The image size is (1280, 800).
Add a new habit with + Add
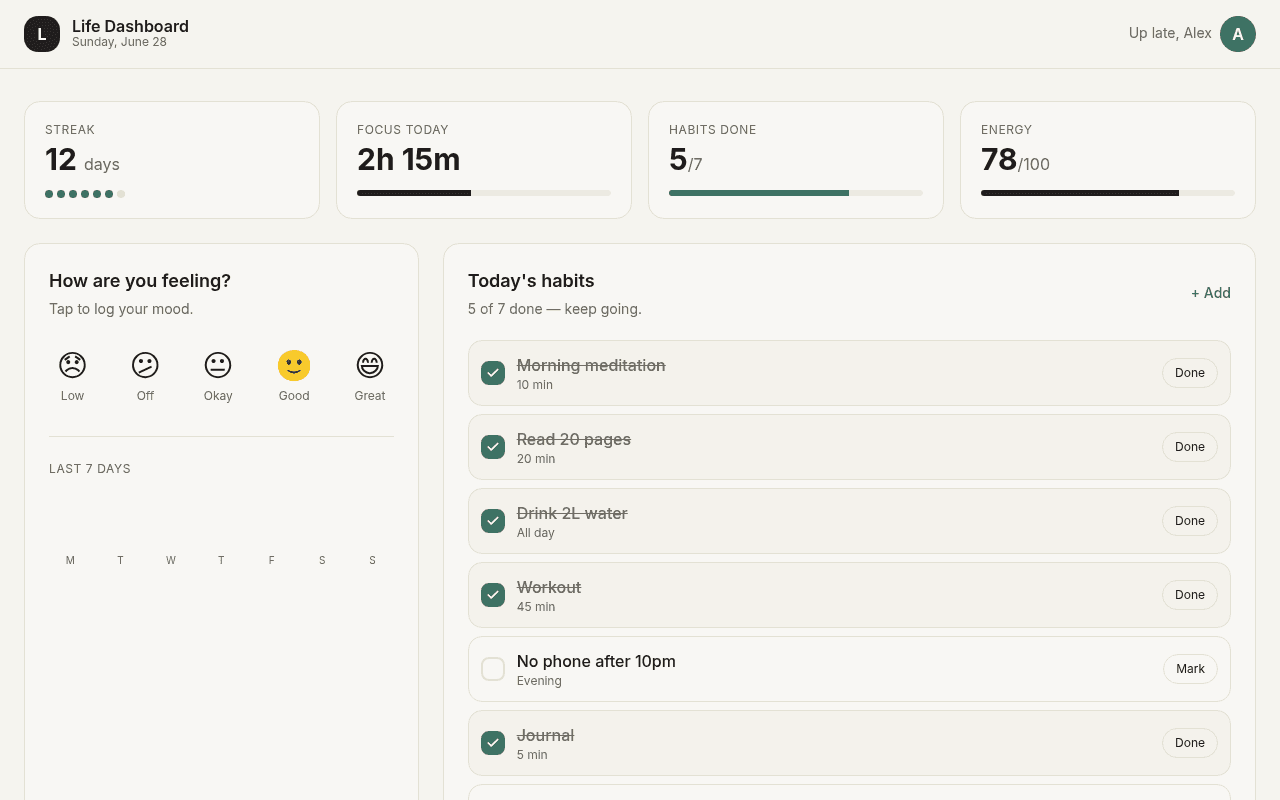pos(1210,293)
